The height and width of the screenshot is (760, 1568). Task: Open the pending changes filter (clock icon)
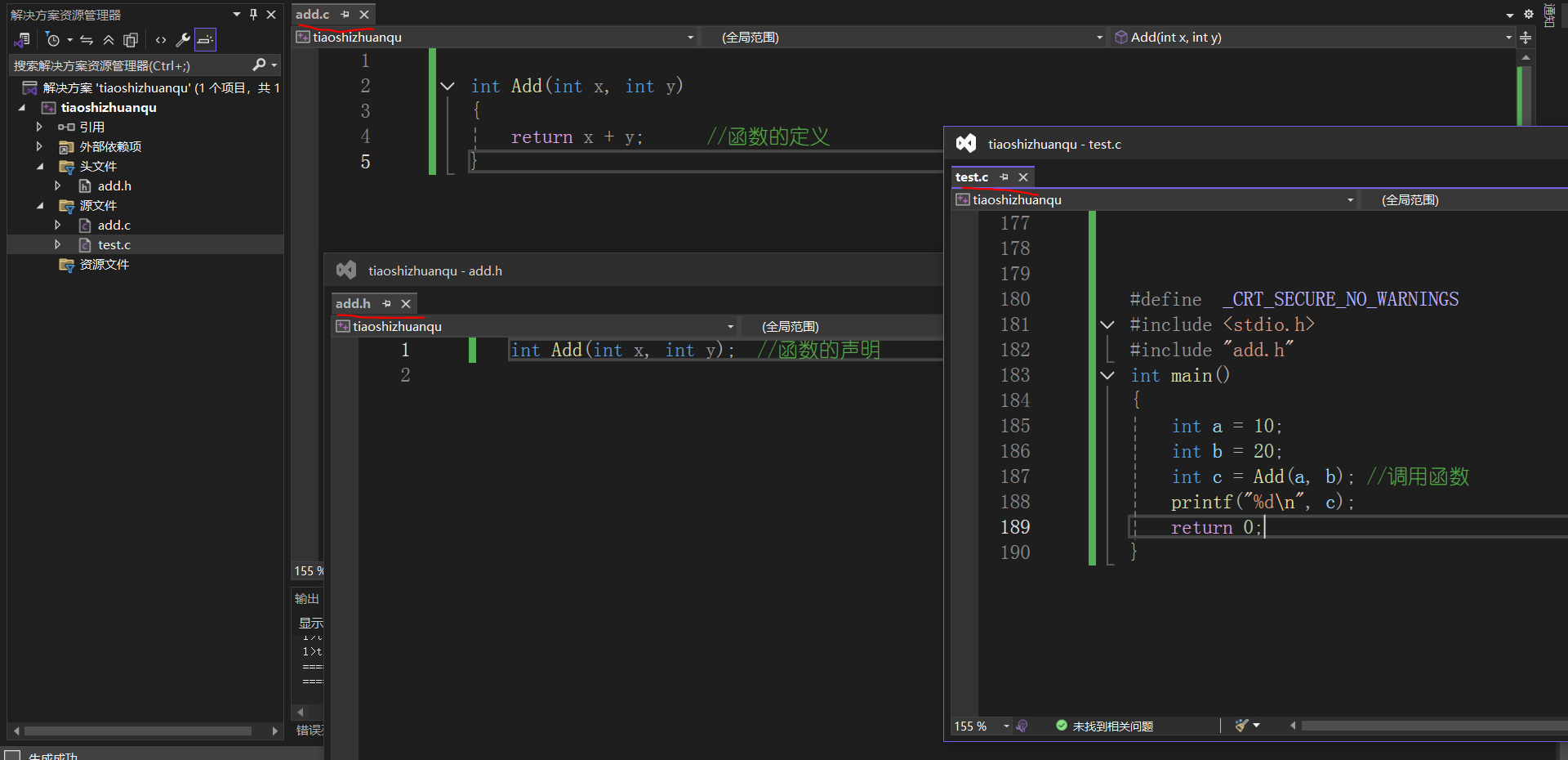tap(53, 39)
